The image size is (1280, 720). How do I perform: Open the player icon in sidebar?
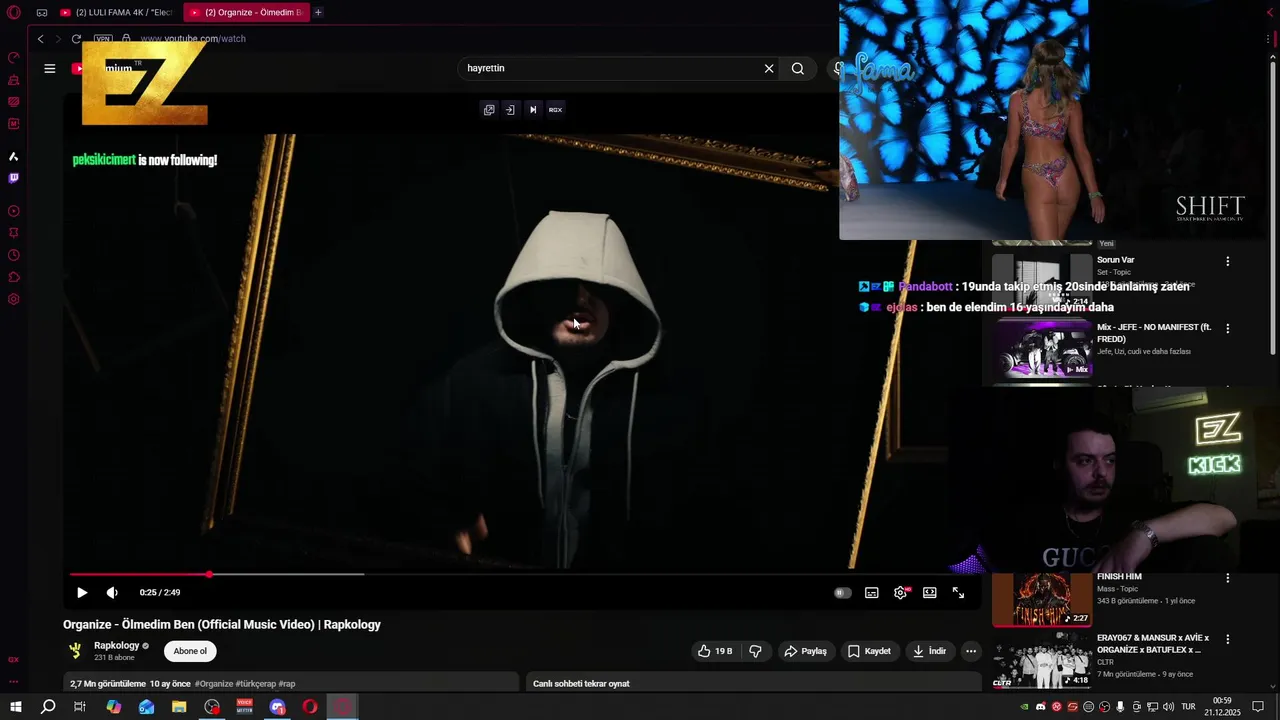[14, 211]
